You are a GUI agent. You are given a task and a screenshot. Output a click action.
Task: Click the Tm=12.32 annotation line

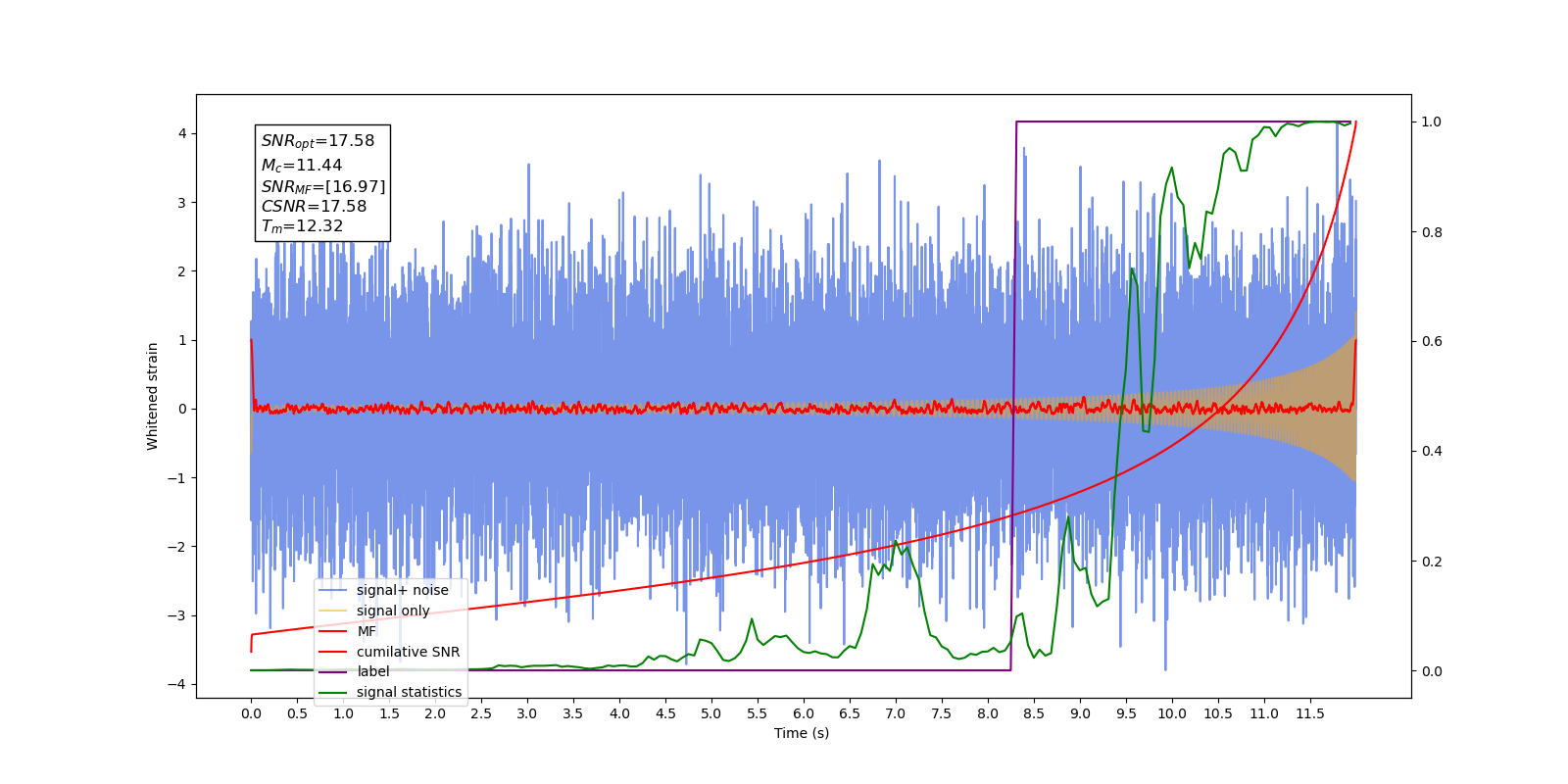pos(302,226)
